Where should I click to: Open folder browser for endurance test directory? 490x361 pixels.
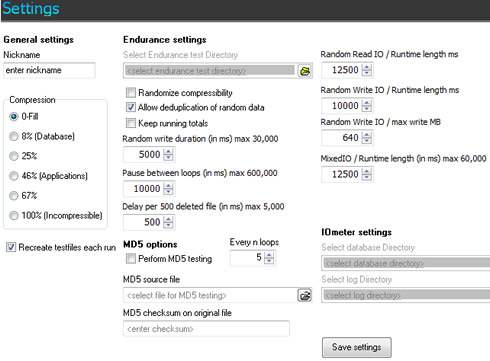(x=305, y=71)
